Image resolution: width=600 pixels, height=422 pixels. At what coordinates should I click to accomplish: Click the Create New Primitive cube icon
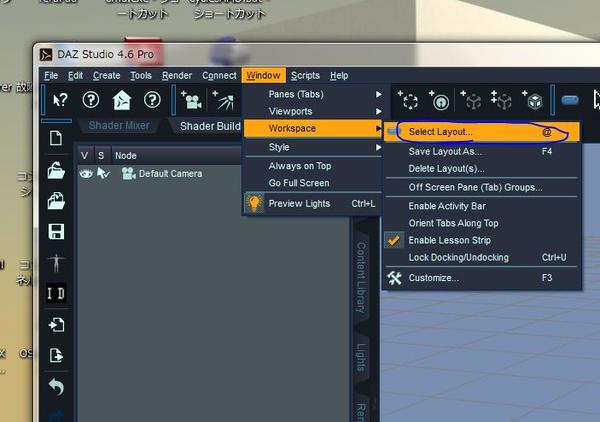[x=532, y=101]
